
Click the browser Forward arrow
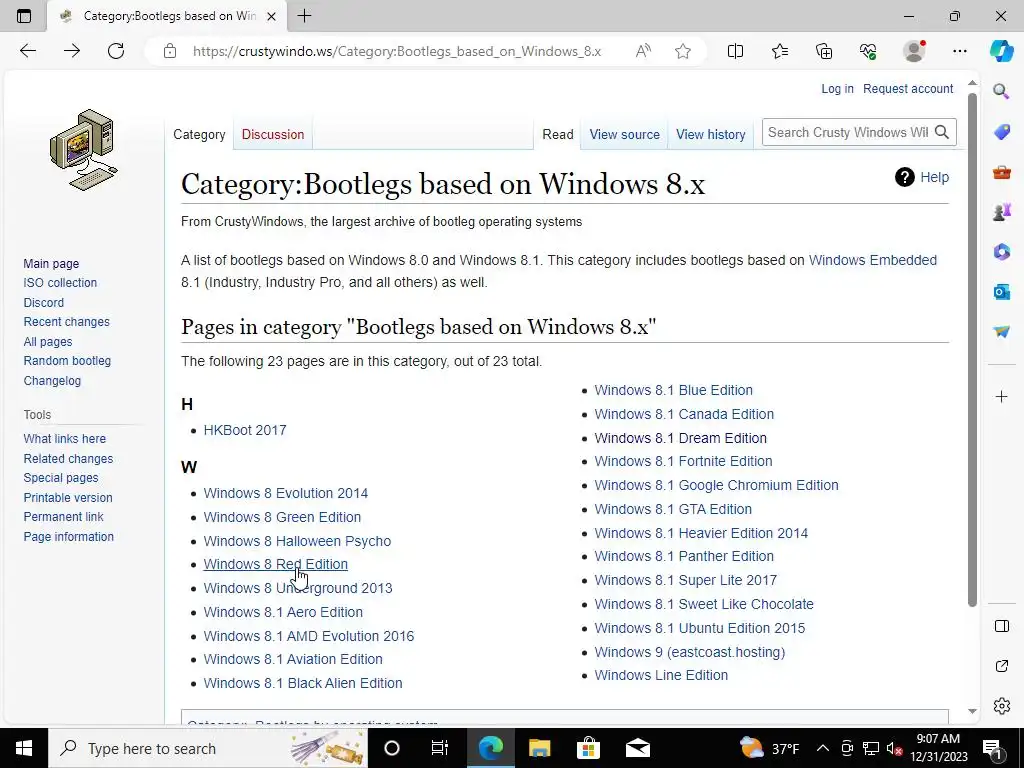72,51
